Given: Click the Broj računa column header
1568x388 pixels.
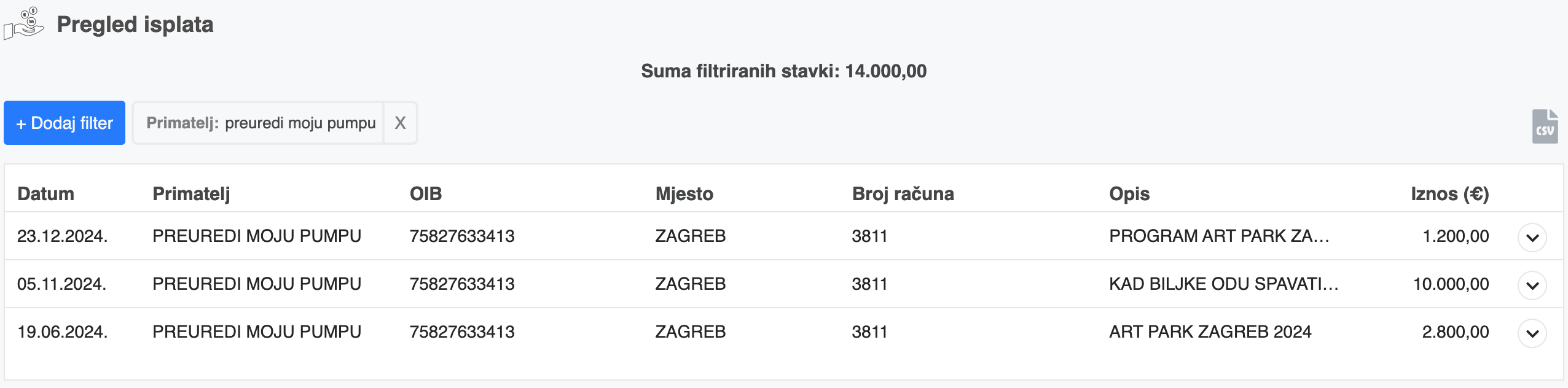Looking at the screenshot, I should pos(903,194).
